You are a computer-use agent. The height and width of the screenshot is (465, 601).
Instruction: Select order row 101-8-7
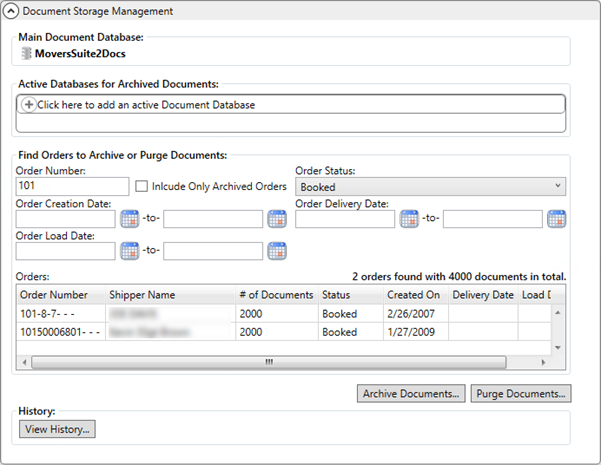[x=60, y=313]
